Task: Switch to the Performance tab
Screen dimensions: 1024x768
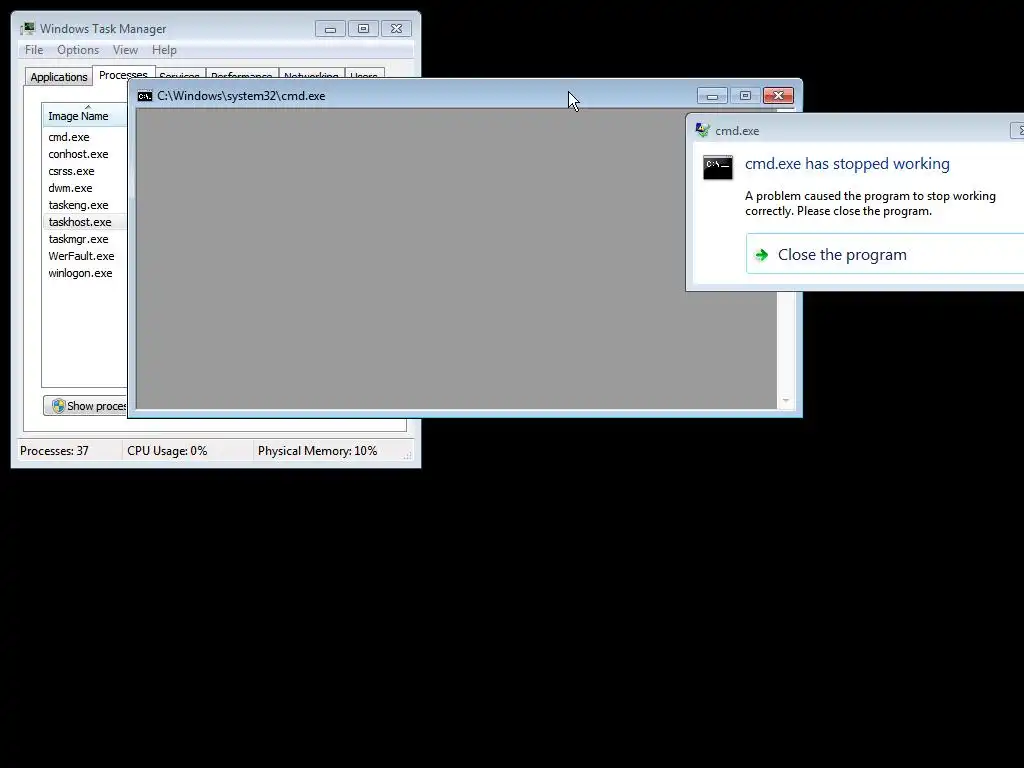Action: (x=242, y=74)
